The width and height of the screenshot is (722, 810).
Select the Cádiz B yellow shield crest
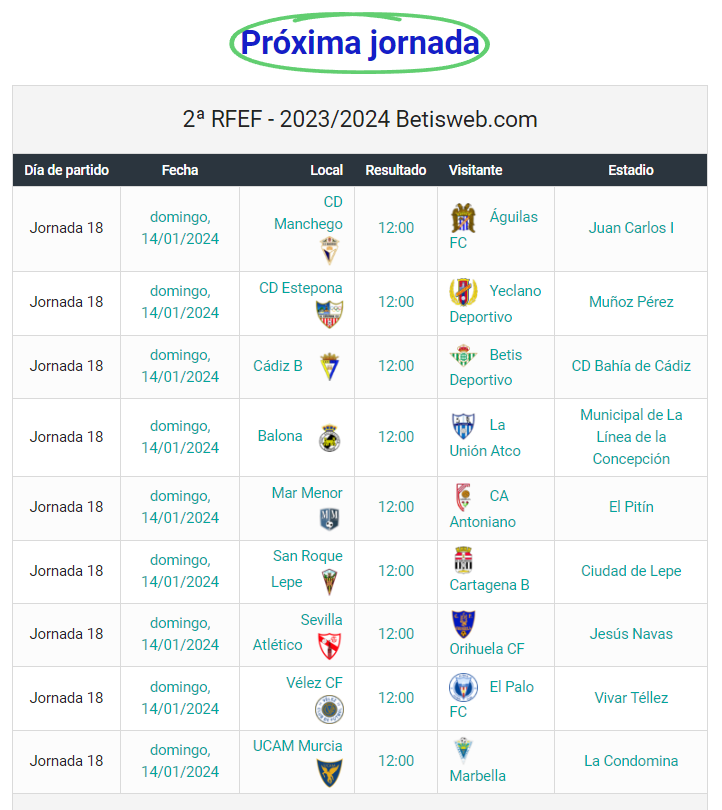coord(329,366)
